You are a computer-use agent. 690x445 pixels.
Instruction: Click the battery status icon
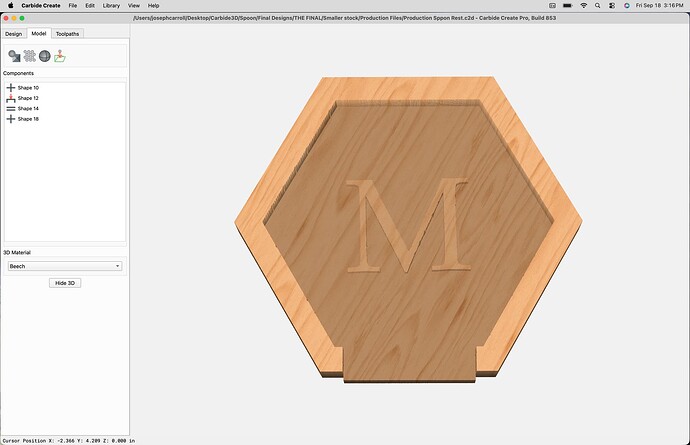point(568,6)
